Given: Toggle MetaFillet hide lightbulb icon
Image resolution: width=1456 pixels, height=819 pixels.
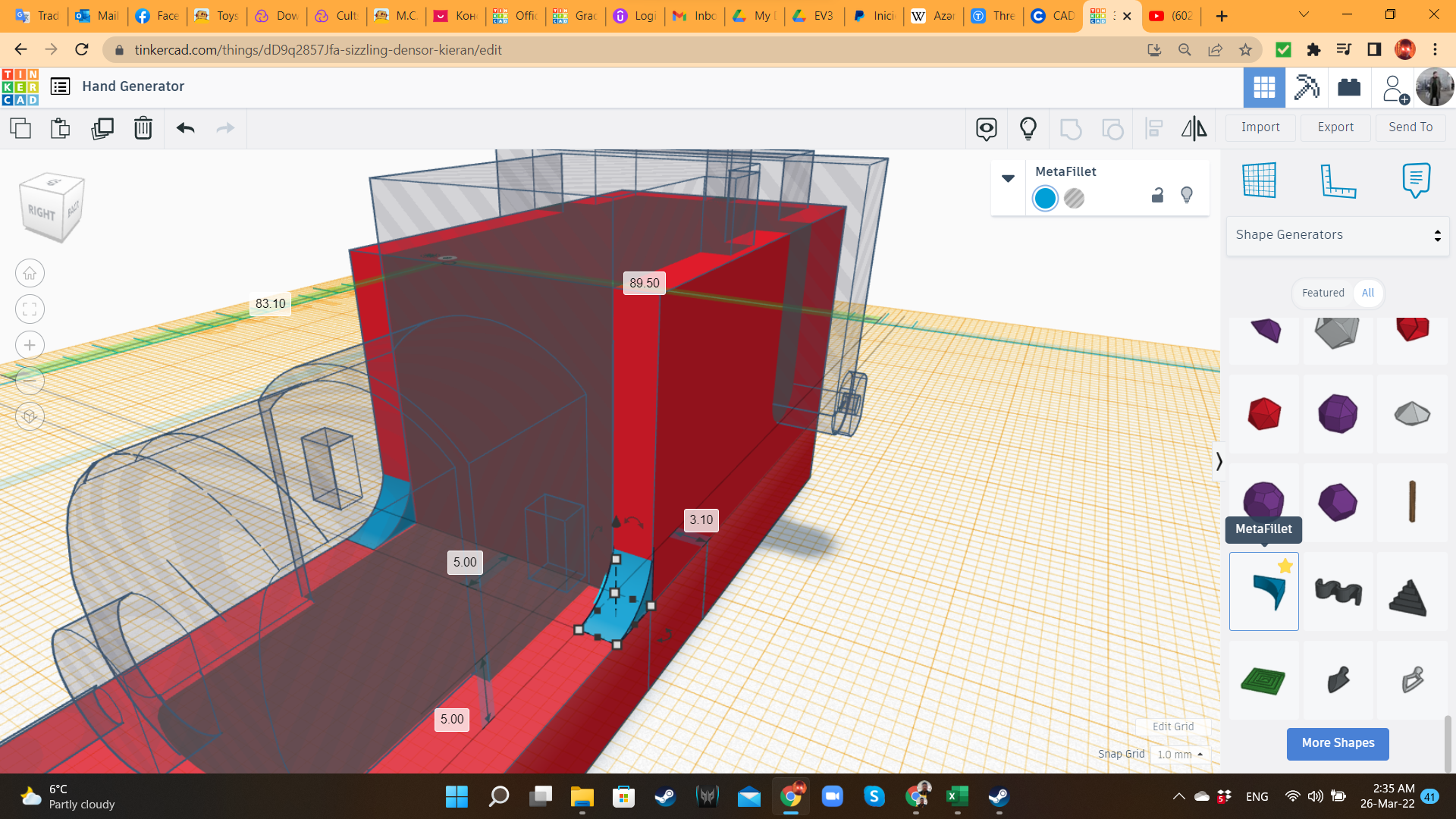Looking at the screenshot, I should point(1187,196).
